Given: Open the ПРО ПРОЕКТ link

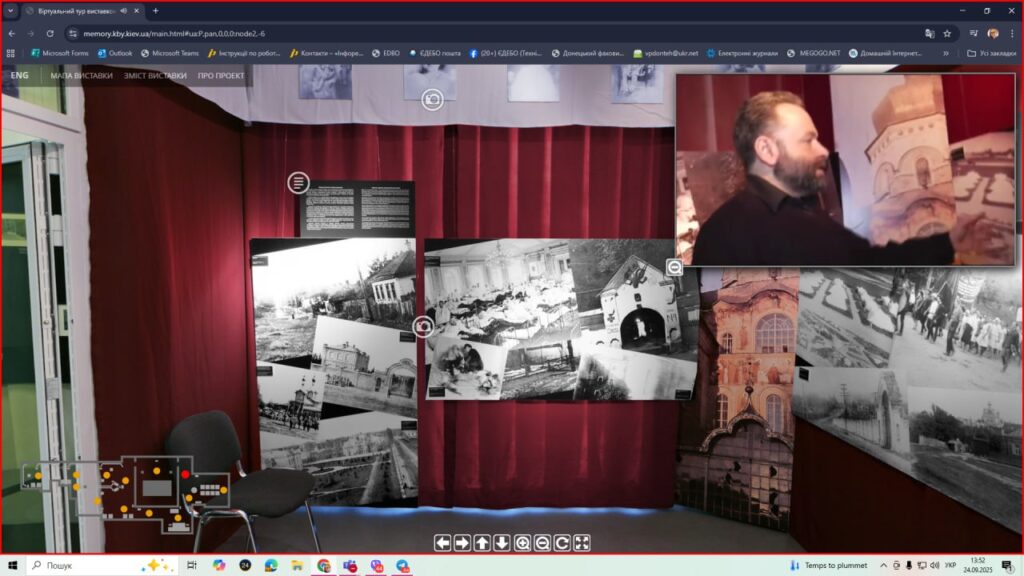Looking at the screenshot, I should click(221, 75).
